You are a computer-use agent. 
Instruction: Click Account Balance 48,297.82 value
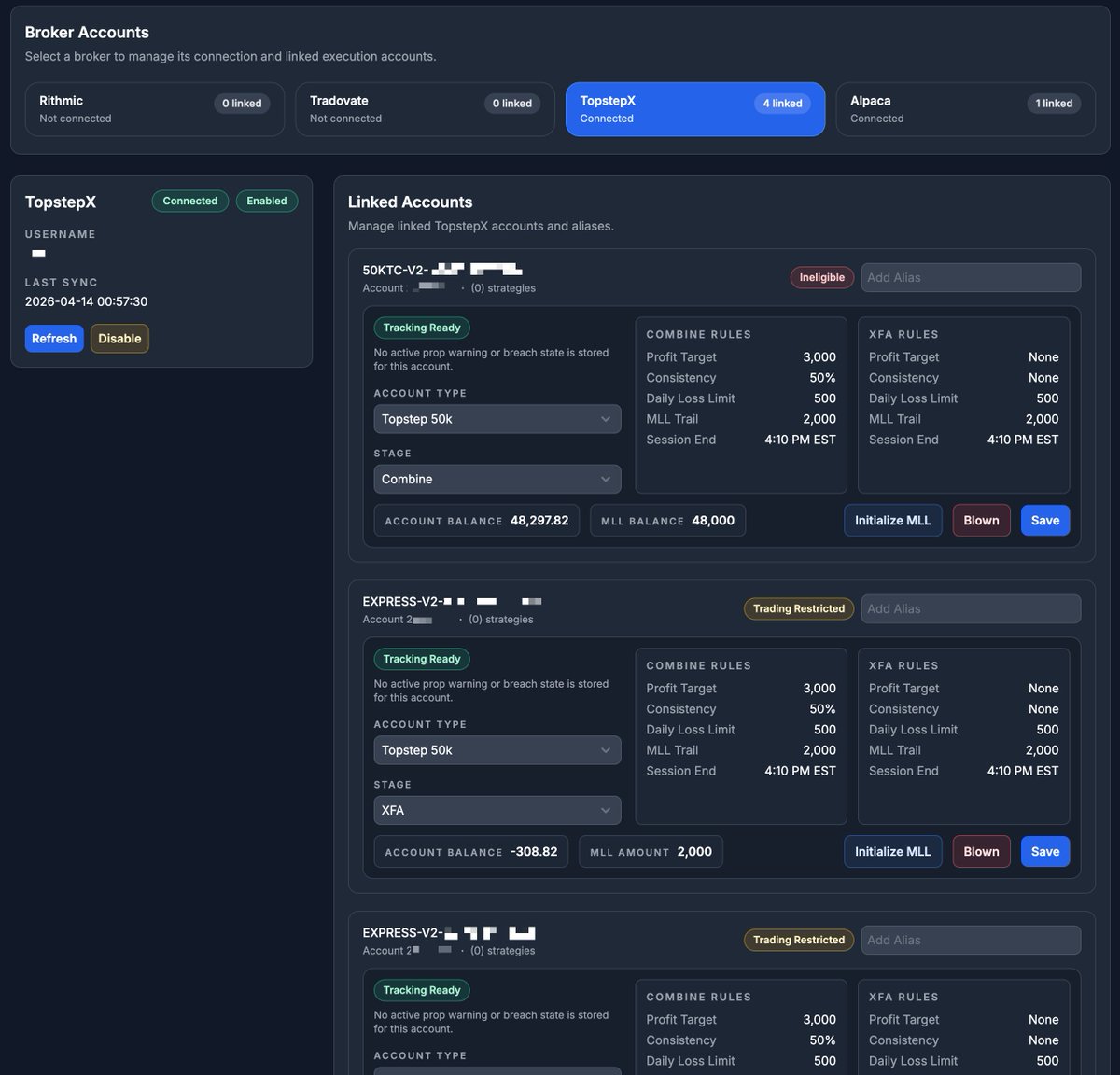[539, 521]
